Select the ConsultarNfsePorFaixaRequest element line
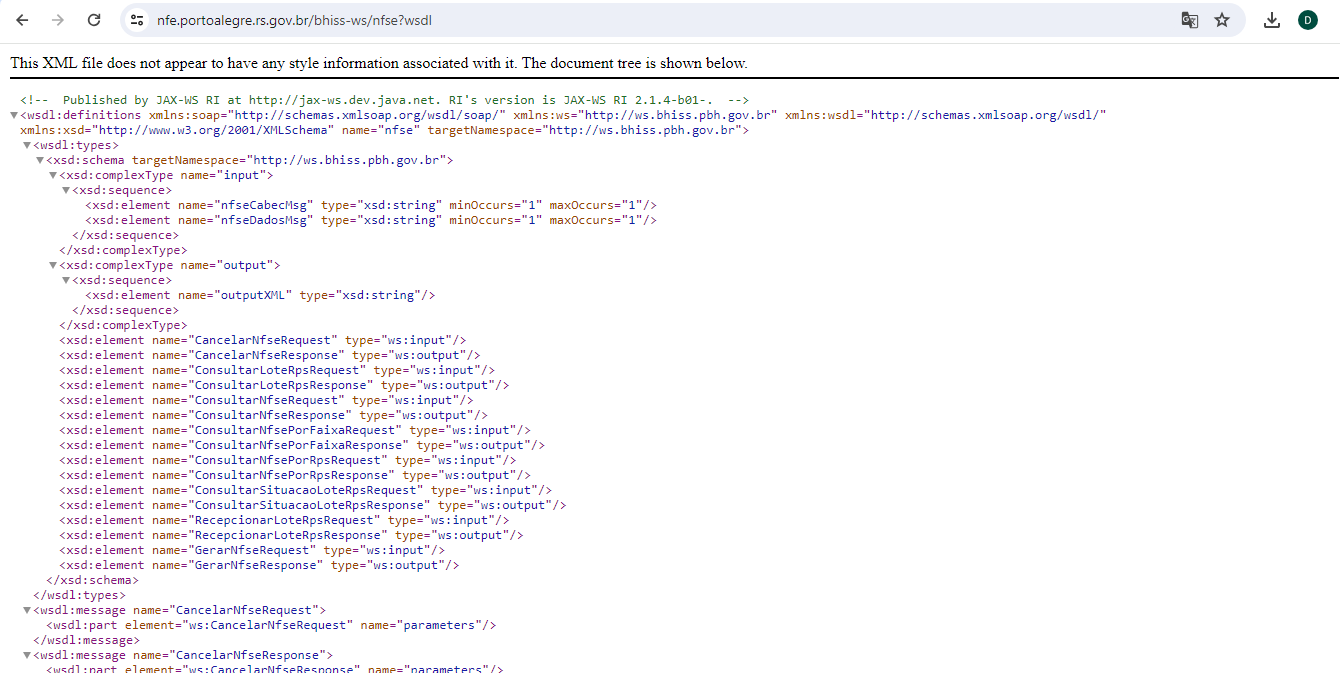The image size is (1340, 673). pos(295,430)
